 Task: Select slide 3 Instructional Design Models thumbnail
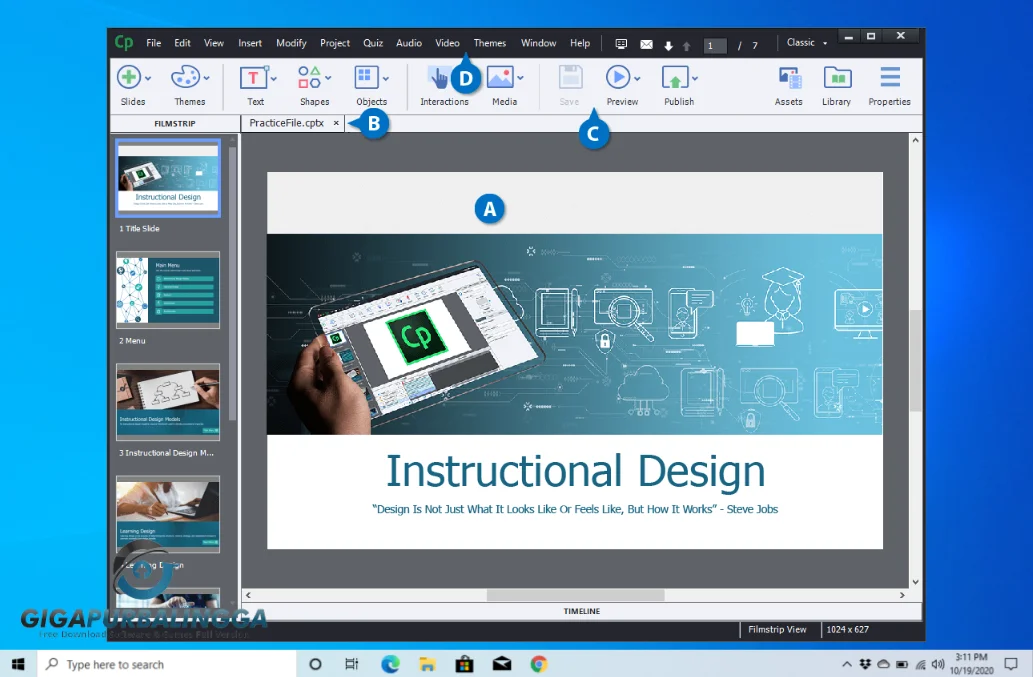168,402
